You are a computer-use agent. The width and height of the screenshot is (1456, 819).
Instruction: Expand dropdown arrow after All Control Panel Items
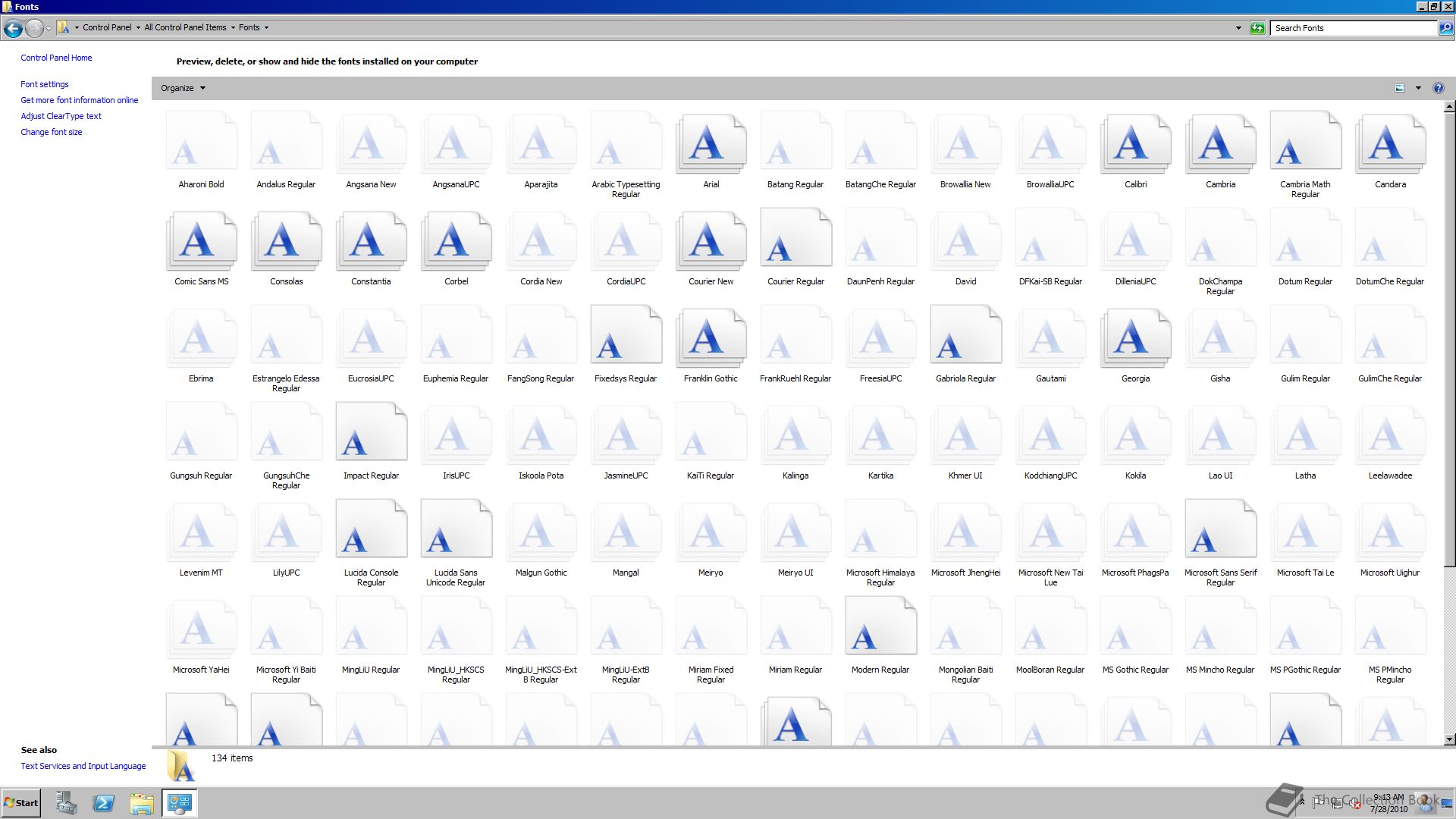tap(233, 27)
